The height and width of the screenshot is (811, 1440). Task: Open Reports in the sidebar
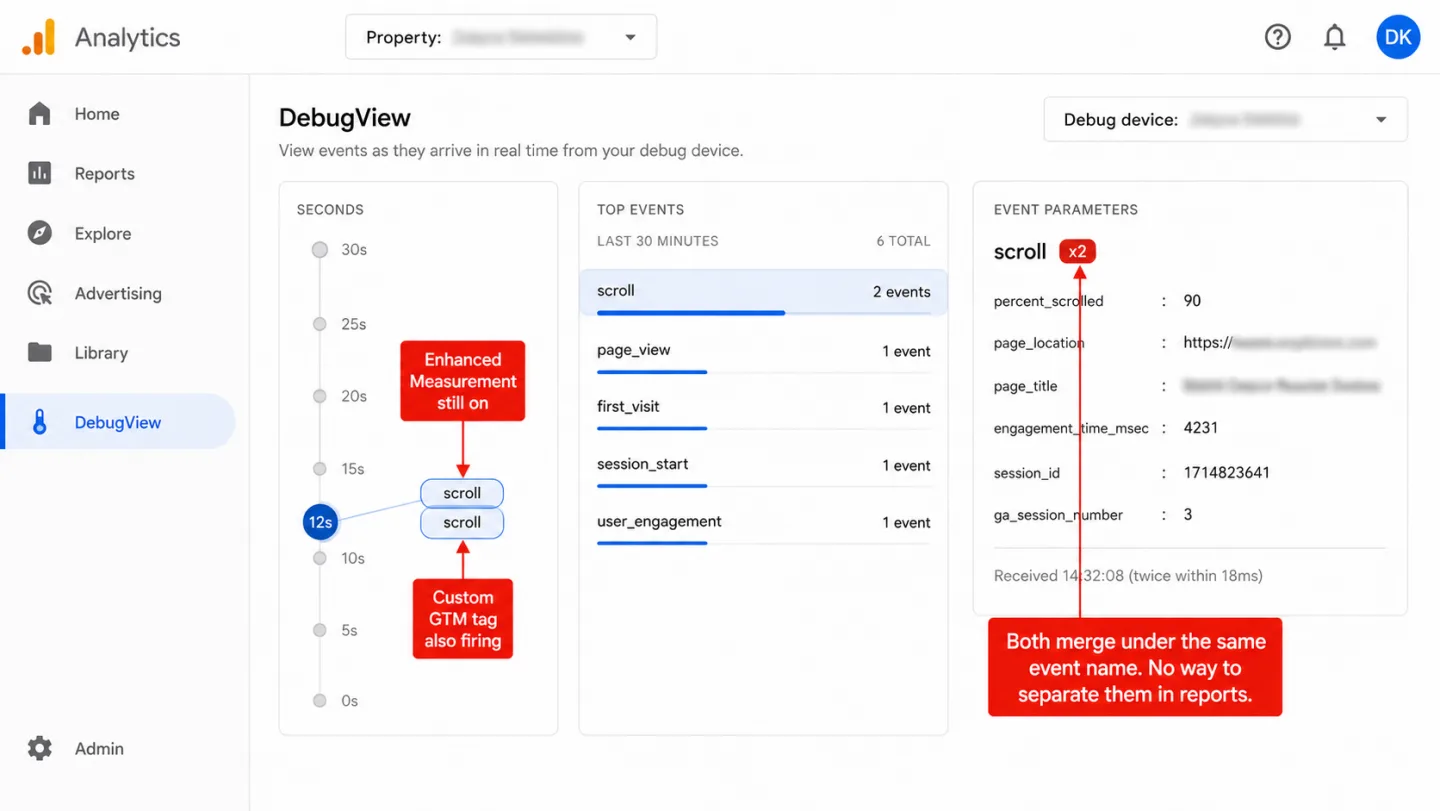(104, 174)
